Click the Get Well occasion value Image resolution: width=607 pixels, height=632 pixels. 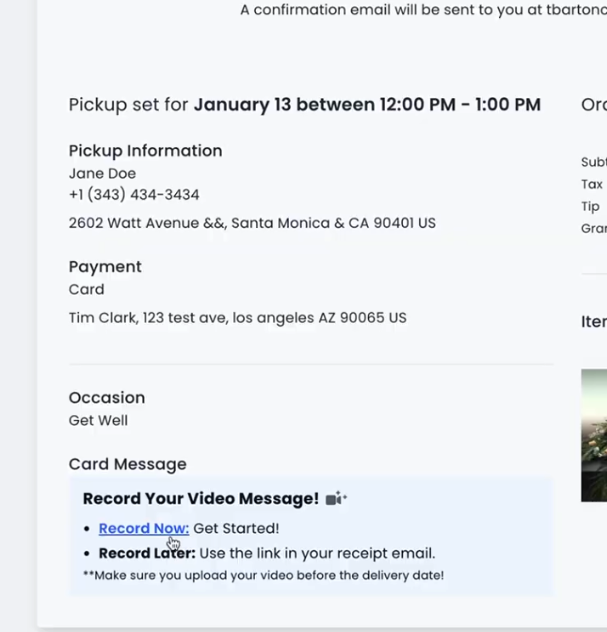pyautogui.click(x=98, y=420)
